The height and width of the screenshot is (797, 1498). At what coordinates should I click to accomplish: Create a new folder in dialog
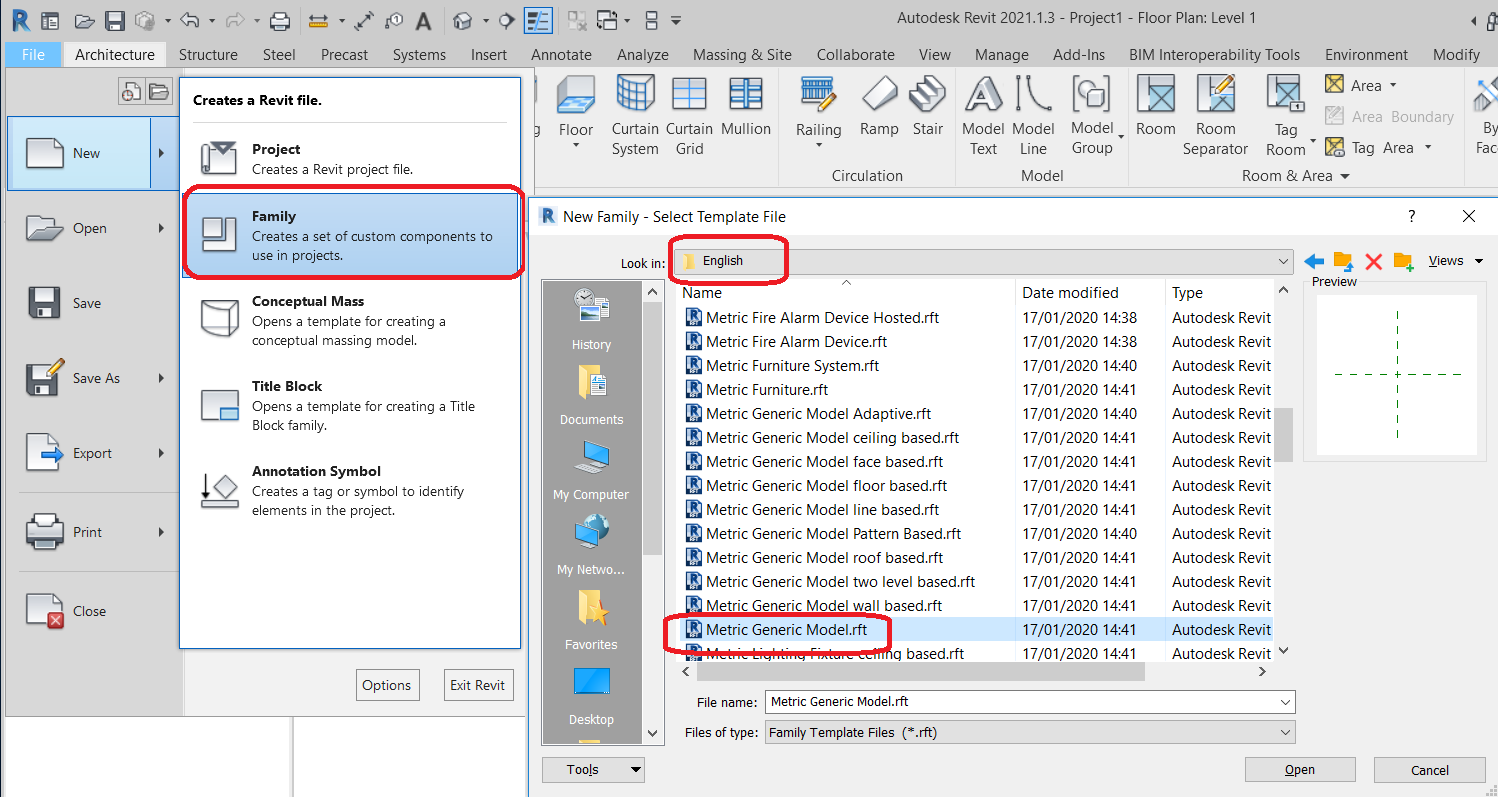coord(1403,261)
